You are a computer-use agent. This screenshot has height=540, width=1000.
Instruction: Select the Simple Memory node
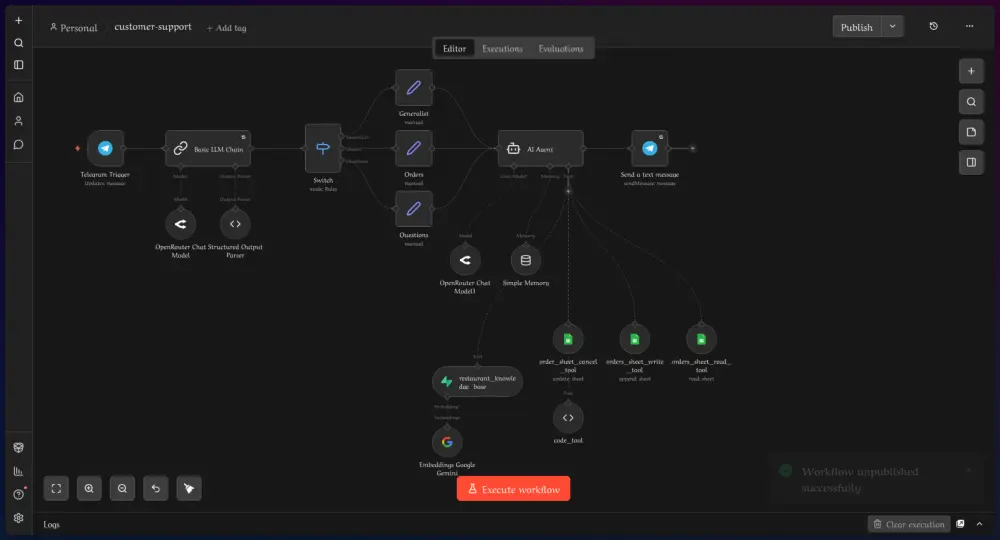coord(526,260)
